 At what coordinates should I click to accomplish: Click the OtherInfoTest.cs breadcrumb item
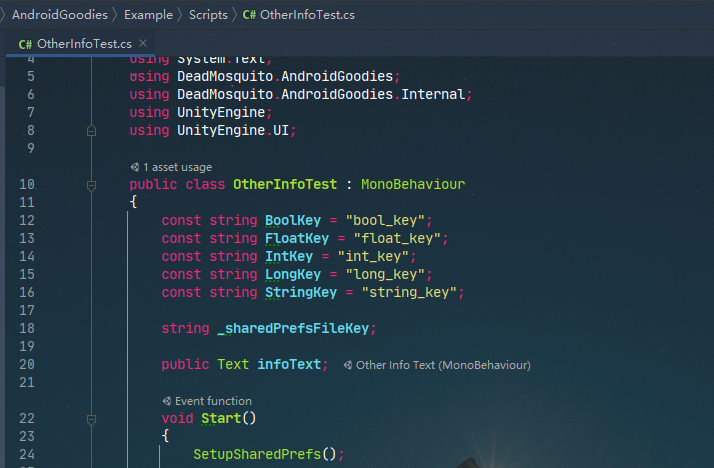click(x=307, y=15)
